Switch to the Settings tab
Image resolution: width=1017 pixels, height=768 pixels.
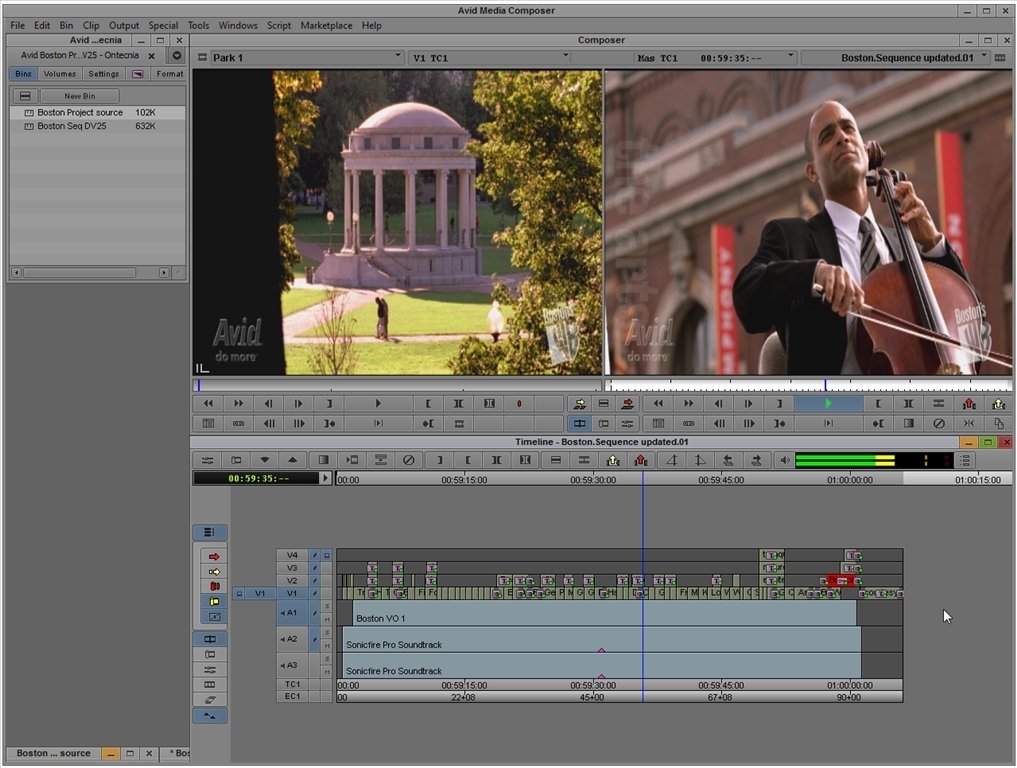(x=104, y=74)
